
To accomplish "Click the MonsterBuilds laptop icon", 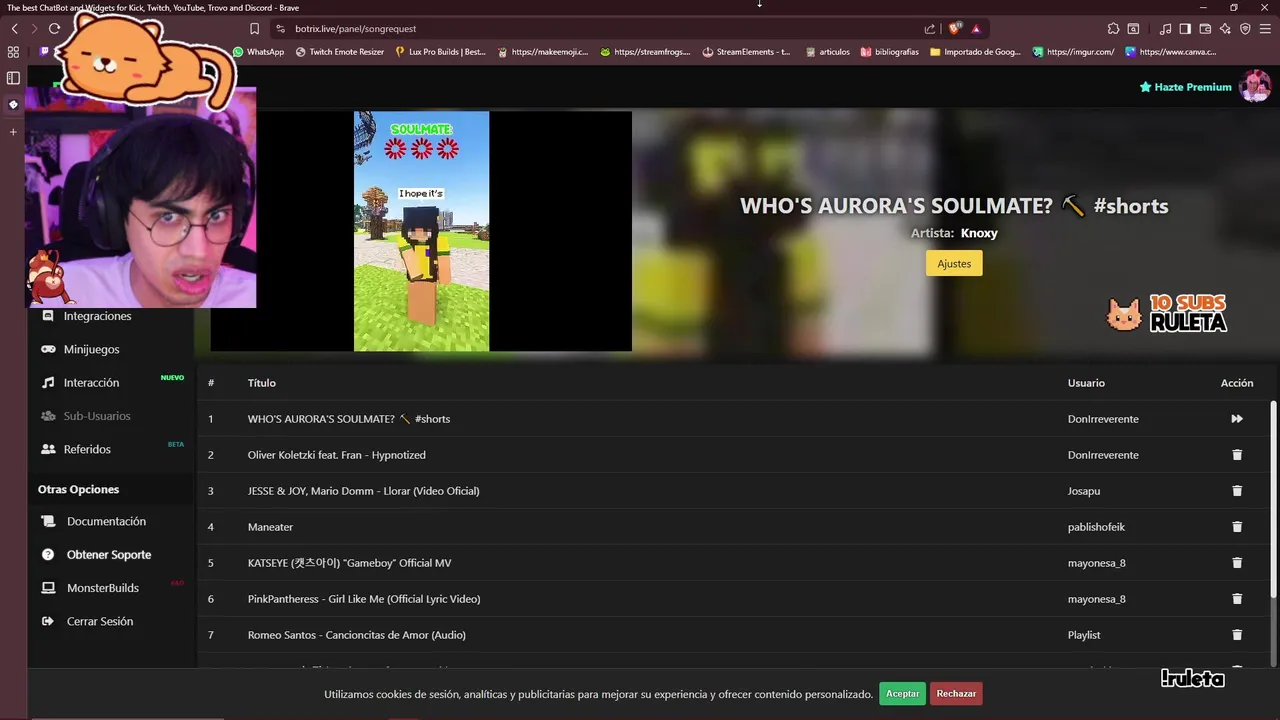I will point(48,588).
